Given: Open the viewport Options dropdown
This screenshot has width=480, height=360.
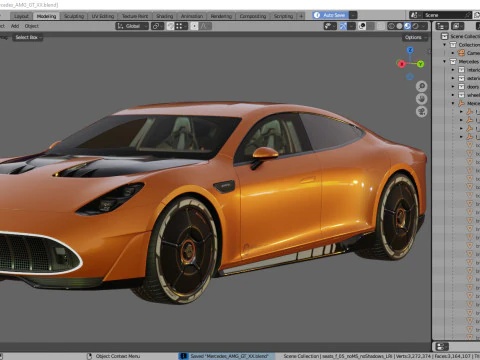Looking at the screenshot, I should coord(415,37).
